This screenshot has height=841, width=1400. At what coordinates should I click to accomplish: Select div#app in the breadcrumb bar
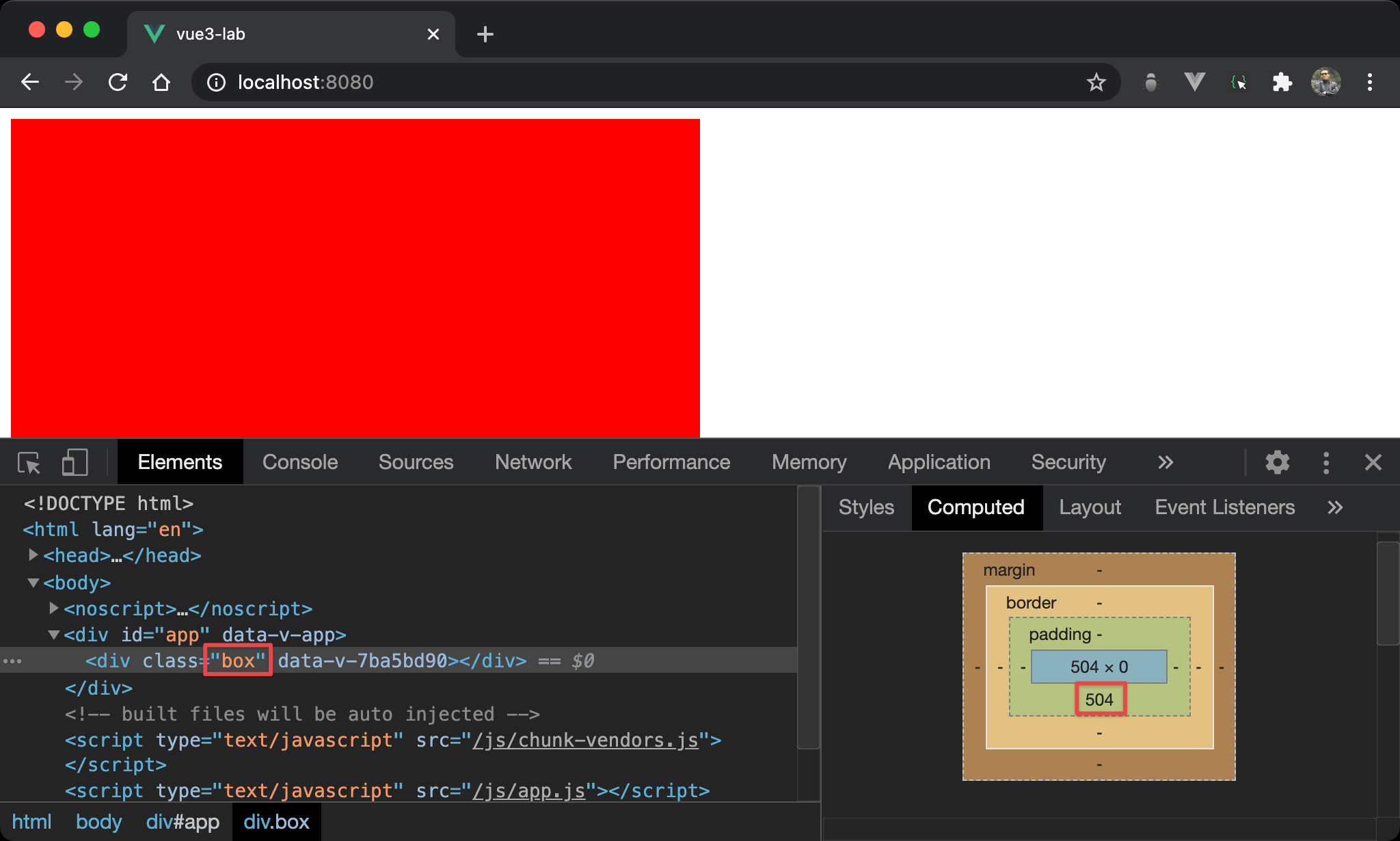183,822
